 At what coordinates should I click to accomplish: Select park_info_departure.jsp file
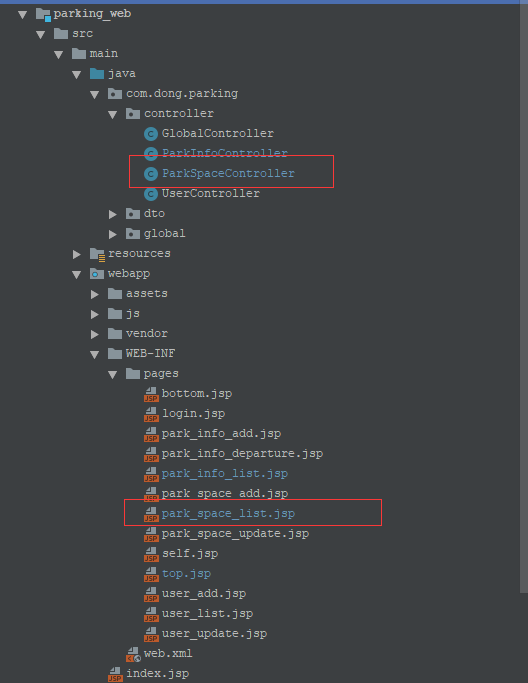coord(242,454)
